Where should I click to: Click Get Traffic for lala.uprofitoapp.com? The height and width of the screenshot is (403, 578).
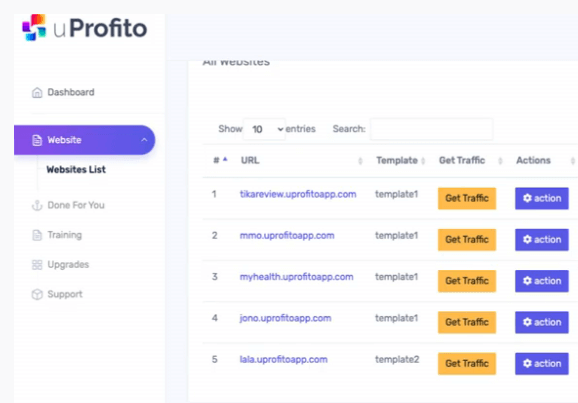pos(467,364)
